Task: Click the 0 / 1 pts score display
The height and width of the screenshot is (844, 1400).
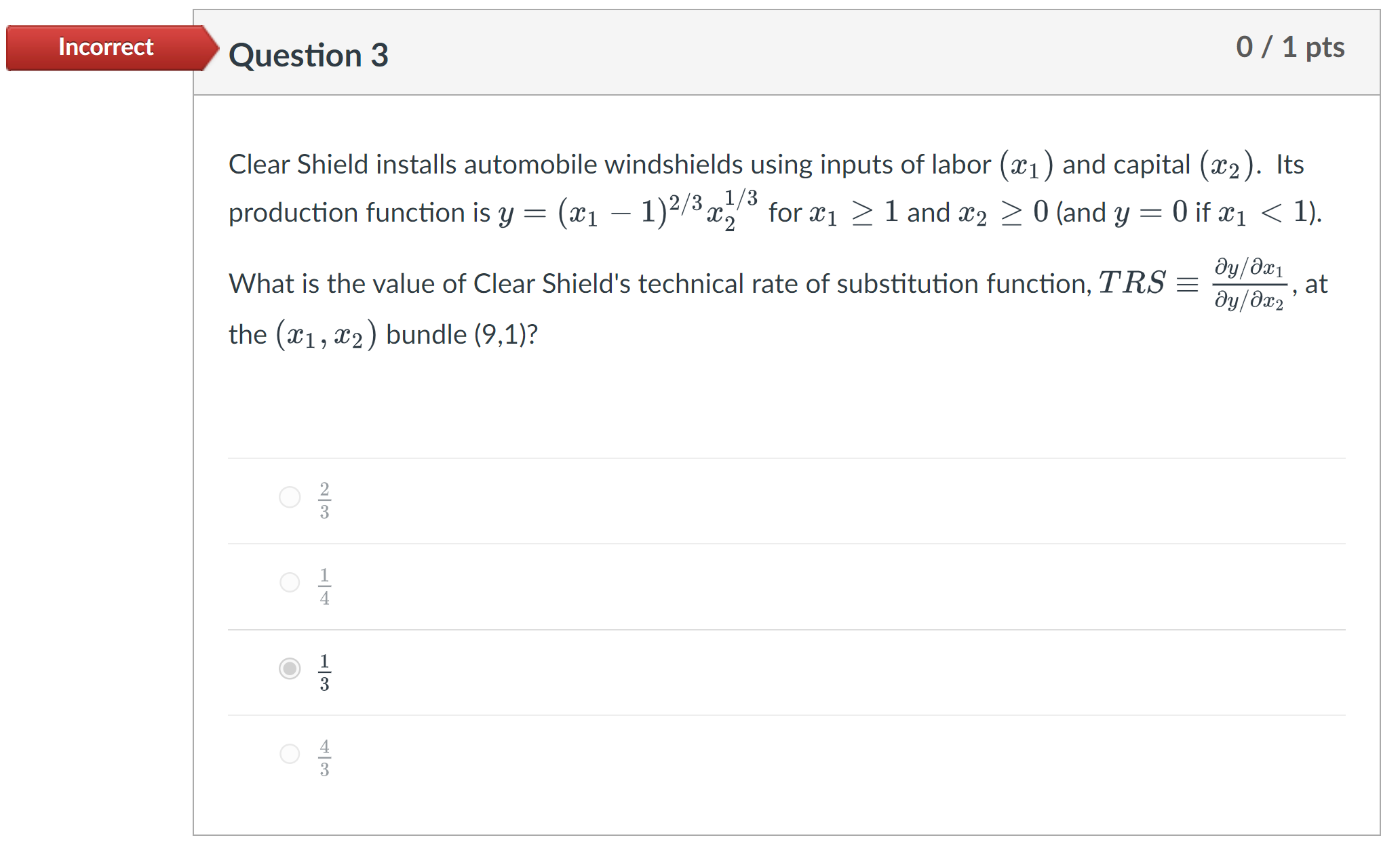Action: point(1290,46)
